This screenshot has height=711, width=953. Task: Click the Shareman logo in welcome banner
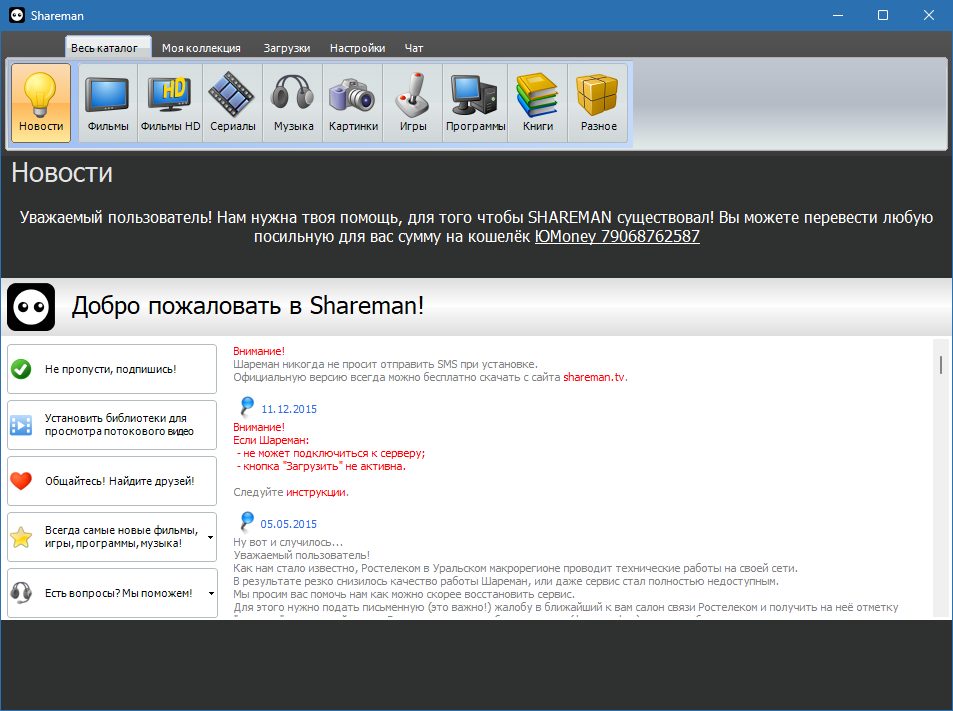(31, 307)
